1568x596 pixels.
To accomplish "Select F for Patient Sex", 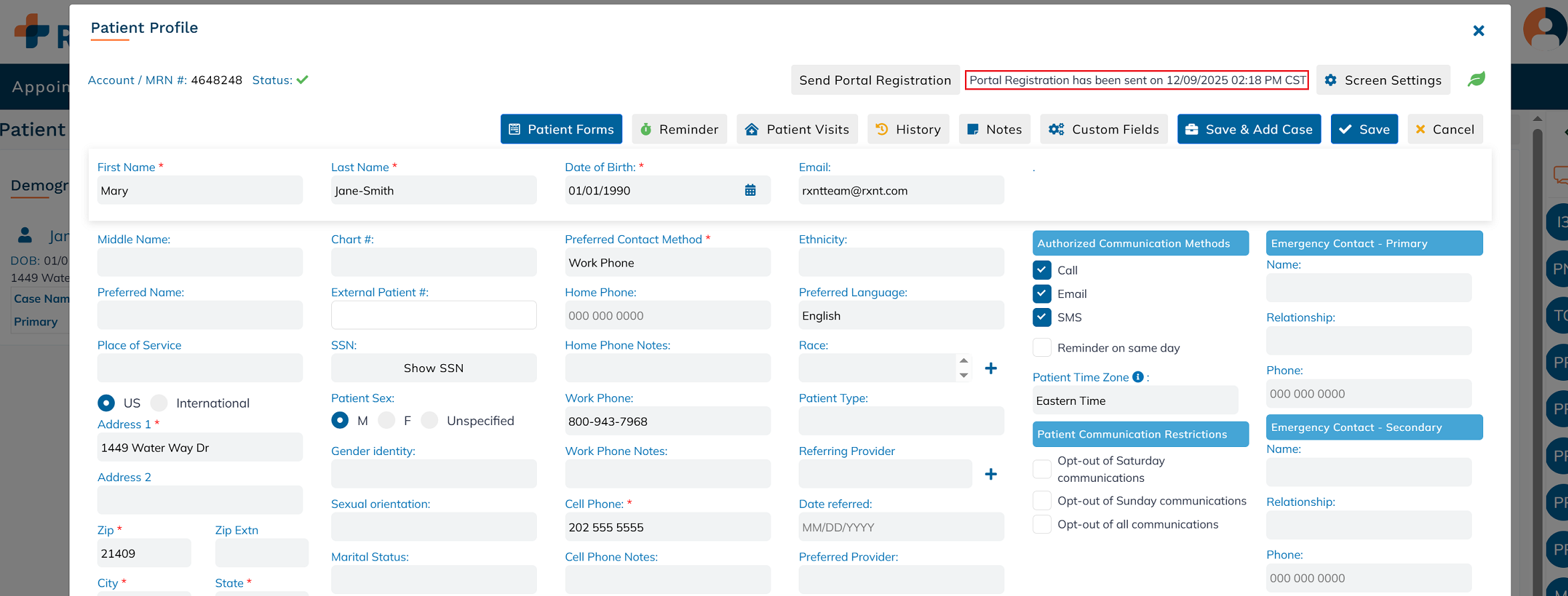I will [387, 420].
